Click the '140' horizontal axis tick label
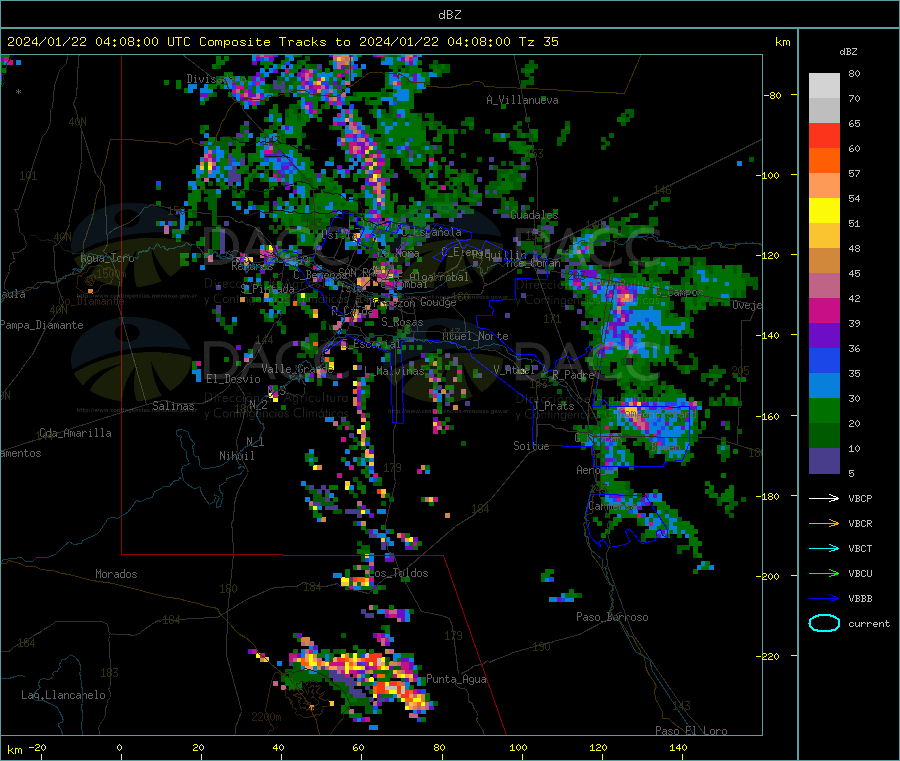 pyautogui.click(x=678, y=747)
